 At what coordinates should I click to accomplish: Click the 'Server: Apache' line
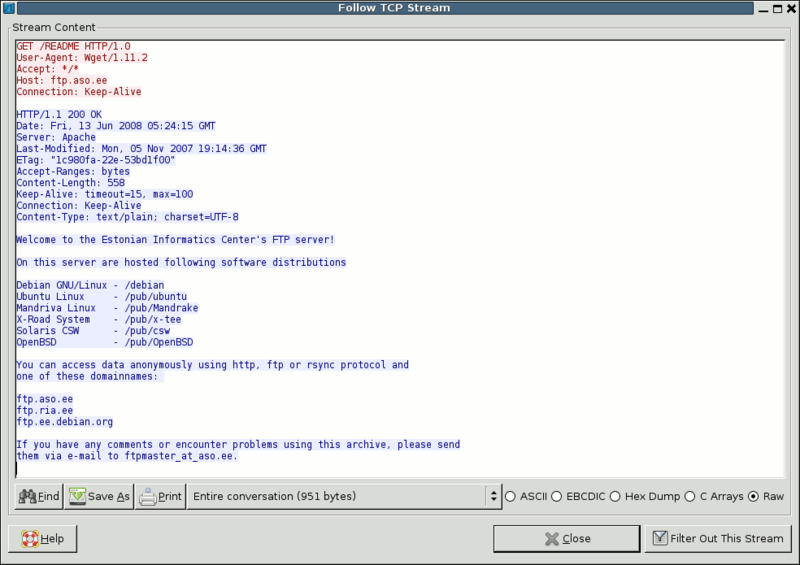tap(56, 137)
